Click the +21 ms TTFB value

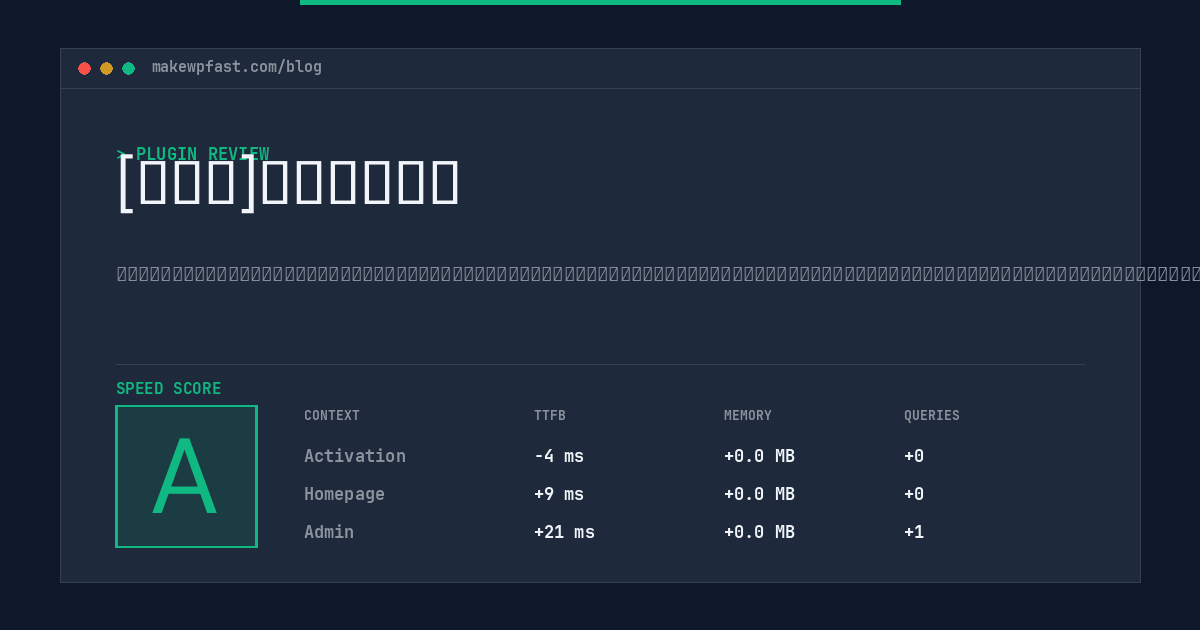click(x=564, y=532)
